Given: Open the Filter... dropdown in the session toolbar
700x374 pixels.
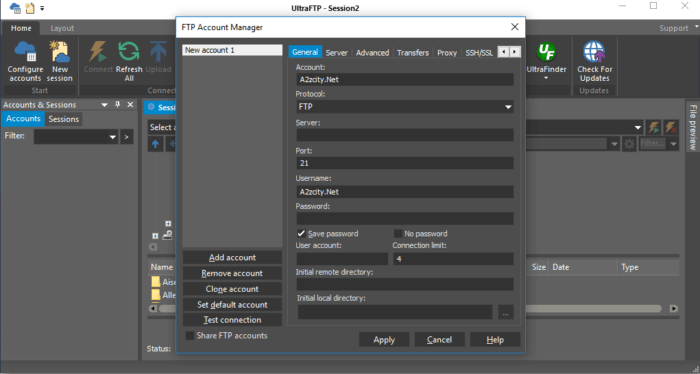Looking at the screenshot, I should [674, 144].
